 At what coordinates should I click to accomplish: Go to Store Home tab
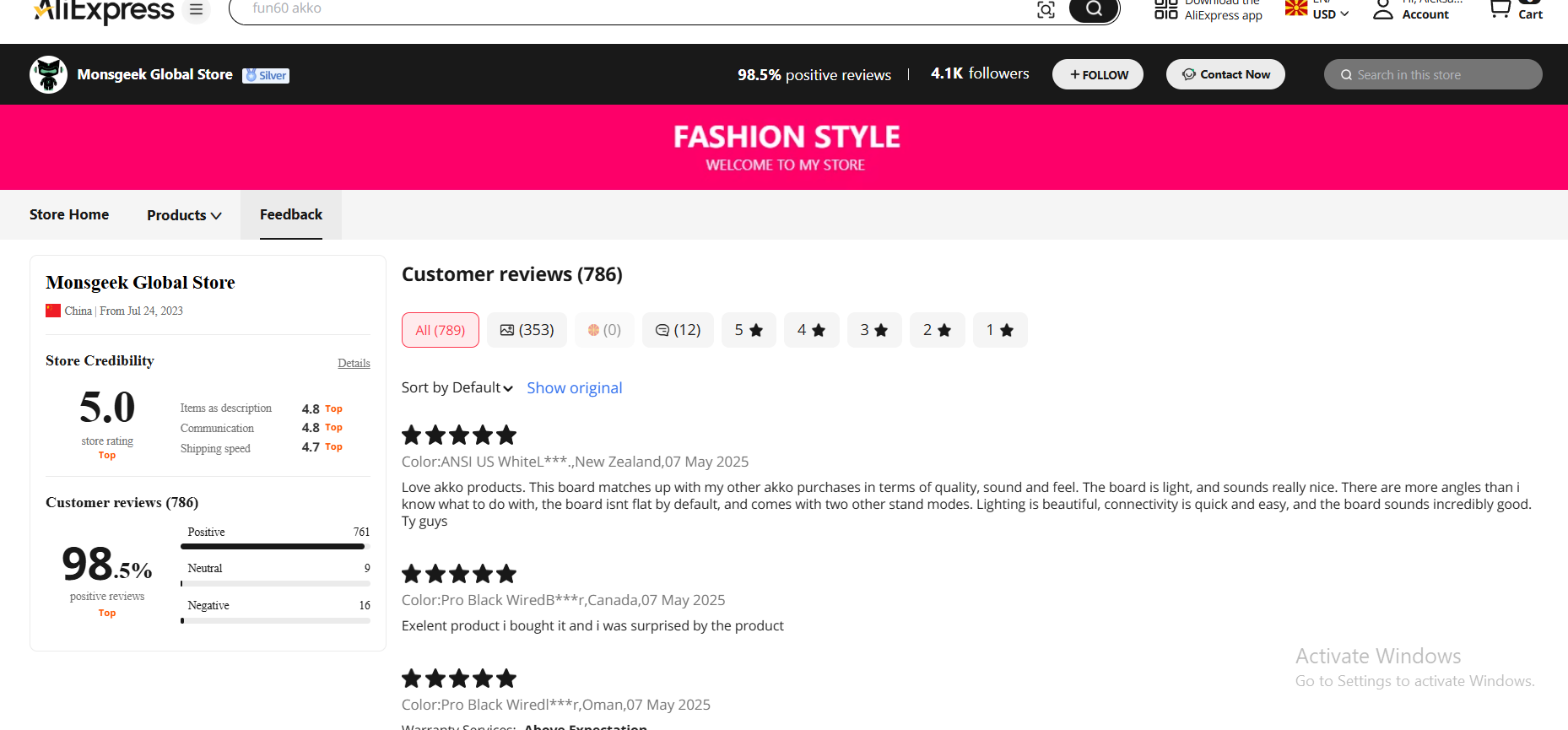tap(69, 214)
